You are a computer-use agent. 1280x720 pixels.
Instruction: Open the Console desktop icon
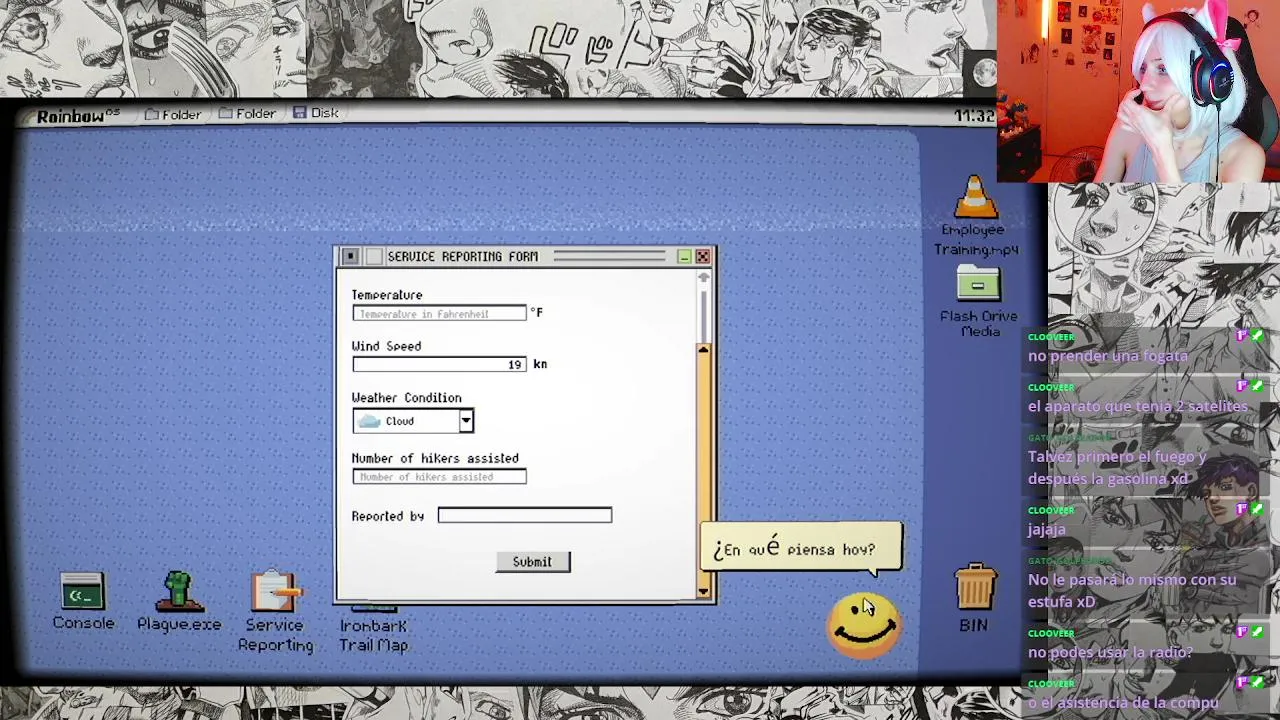(83, 601)
